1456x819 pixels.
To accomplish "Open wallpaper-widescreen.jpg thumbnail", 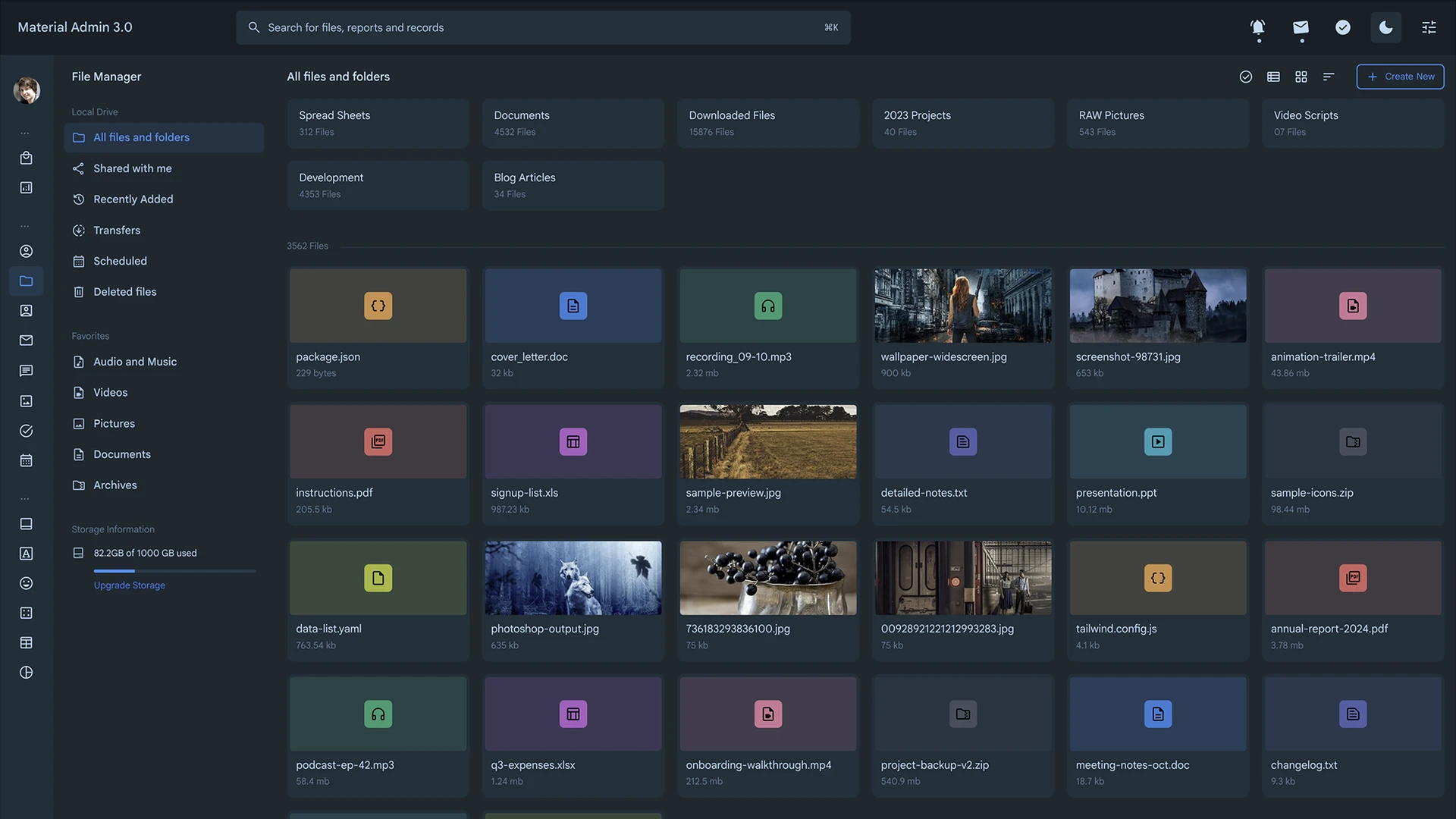I will pyautogui.click(x=962, y=306).
